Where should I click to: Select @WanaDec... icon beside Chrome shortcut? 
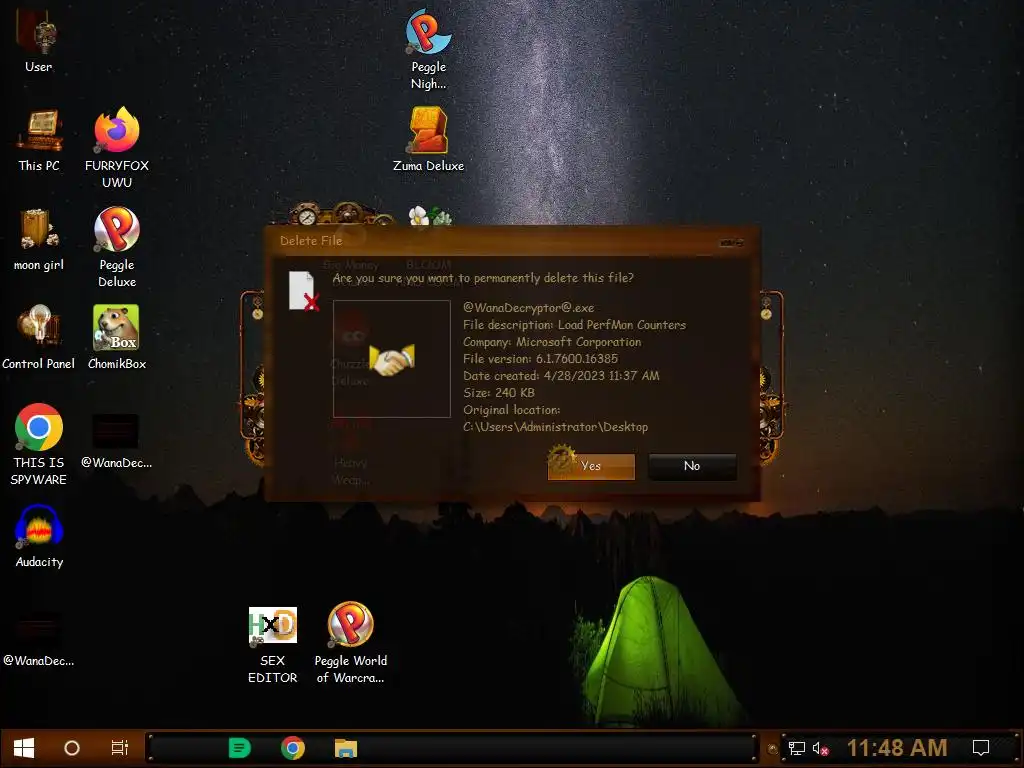click(116, 441)
